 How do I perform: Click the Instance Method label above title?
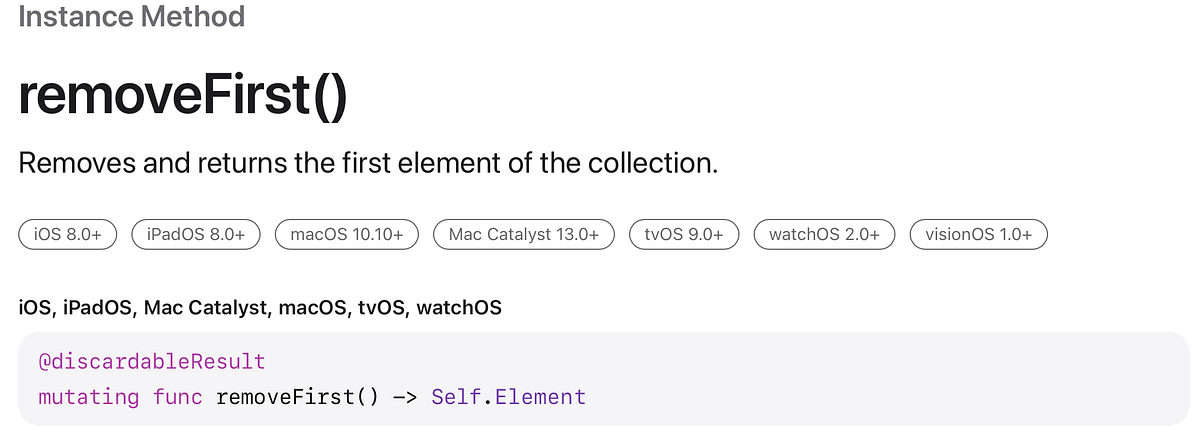[x=131, y=17]
